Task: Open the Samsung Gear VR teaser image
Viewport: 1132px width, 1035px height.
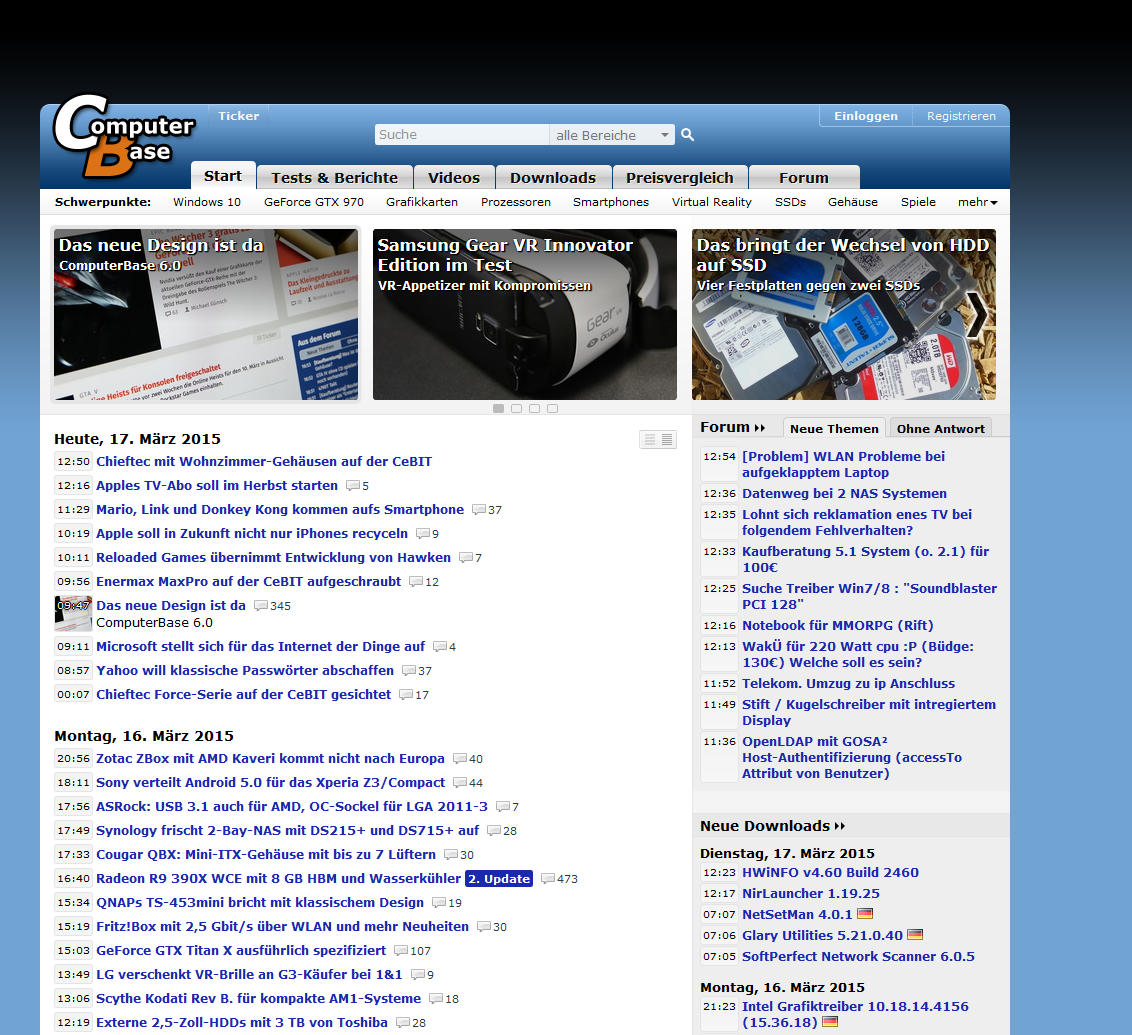Action: 525,314
